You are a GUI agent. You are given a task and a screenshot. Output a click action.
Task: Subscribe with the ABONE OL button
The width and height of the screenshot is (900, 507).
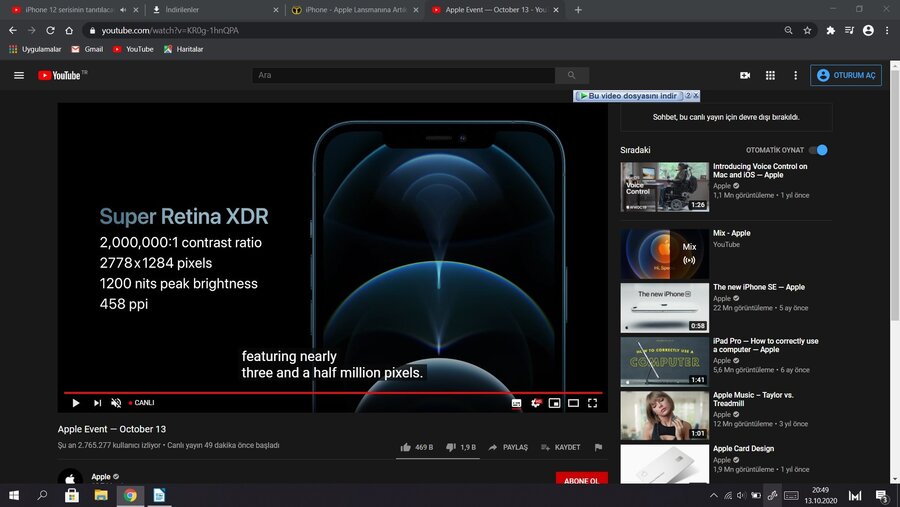tap(581, 478)
